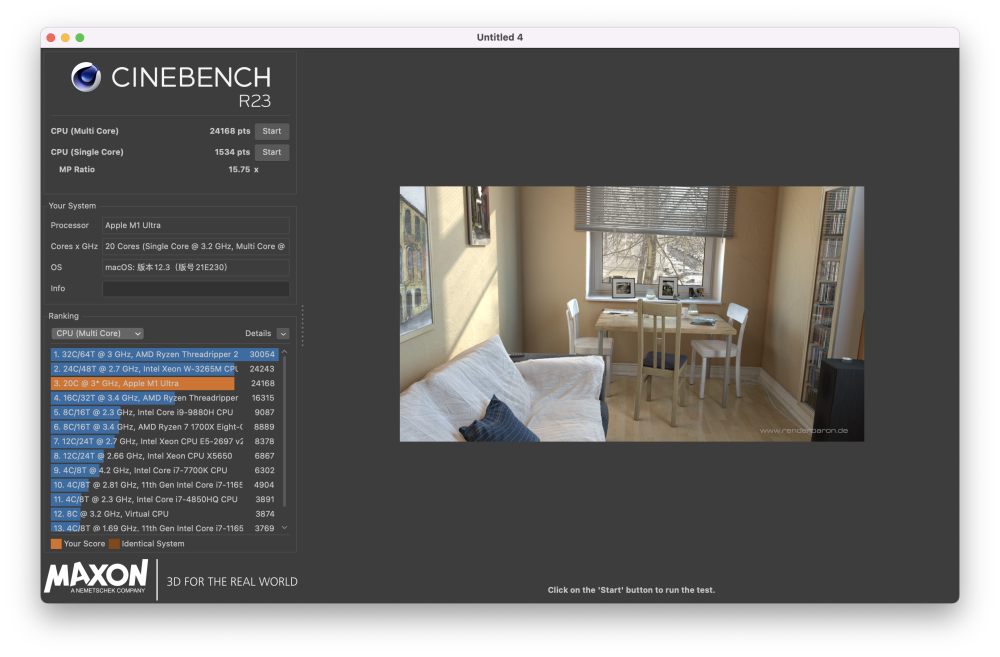Screen dimensions: 1000x657
Task: Select ranking row 2 Intel Xeon W-3265M
Action: tap(165, 369)
